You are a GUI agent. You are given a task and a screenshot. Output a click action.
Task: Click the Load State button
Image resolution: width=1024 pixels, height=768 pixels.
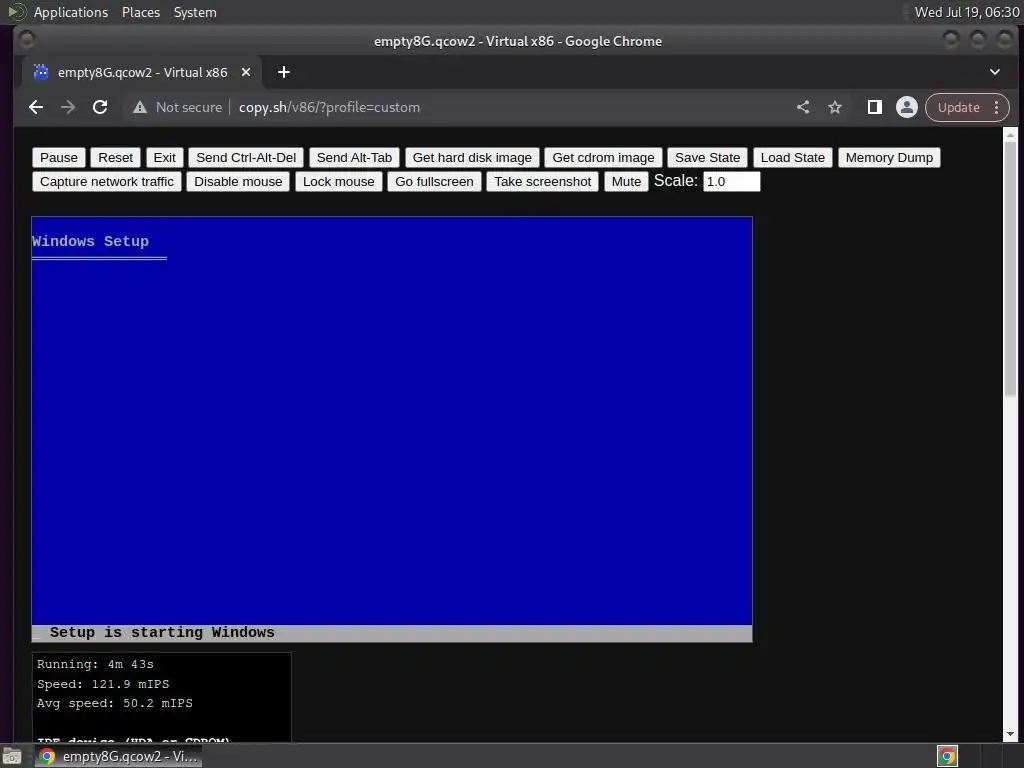793,157
